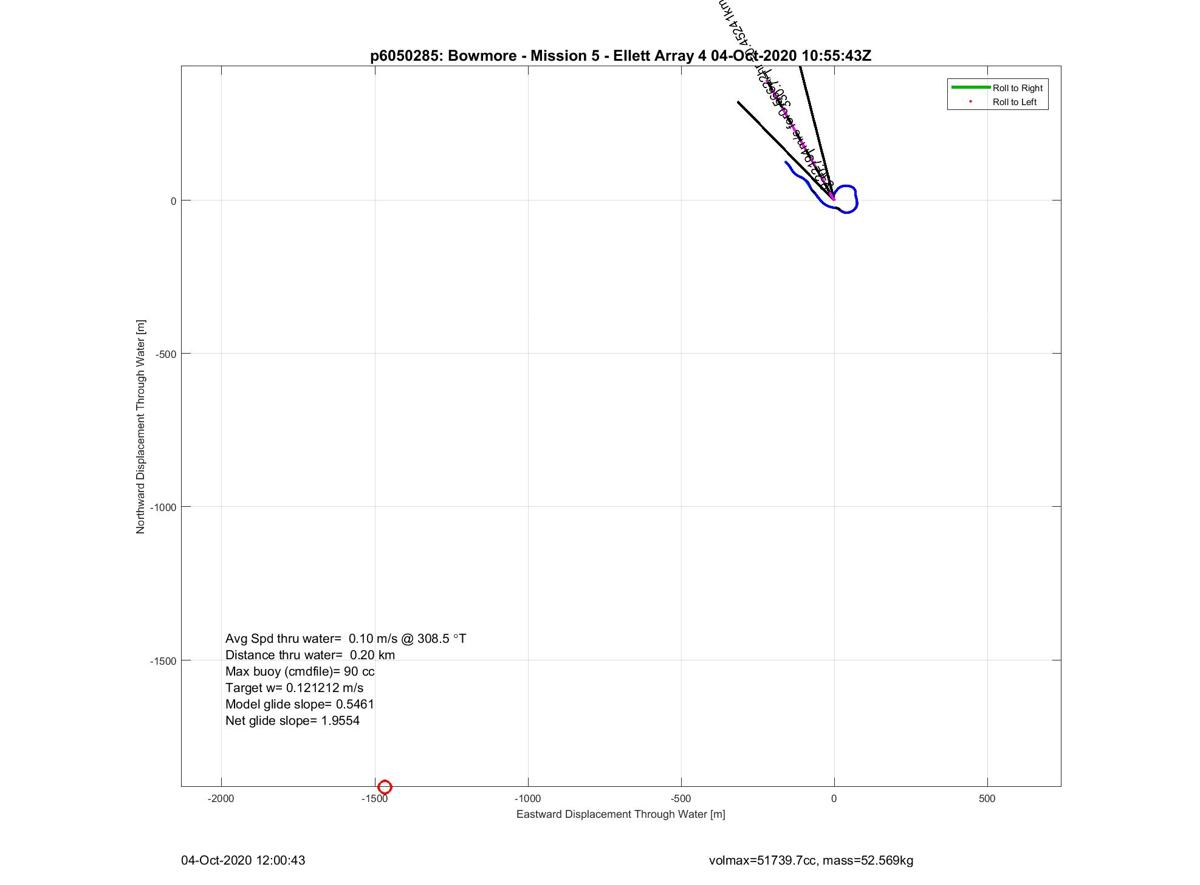Click the 'Northward Displacement Through Water [m]' axis label
1200x885 pixels.
coord(141,426)
